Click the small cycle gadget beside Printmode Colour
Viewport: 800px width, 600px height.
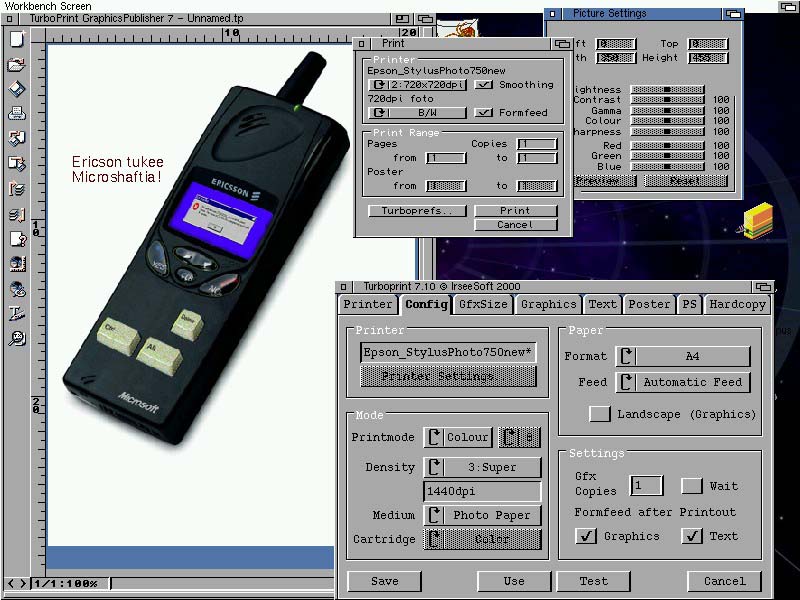click(519, 437)
